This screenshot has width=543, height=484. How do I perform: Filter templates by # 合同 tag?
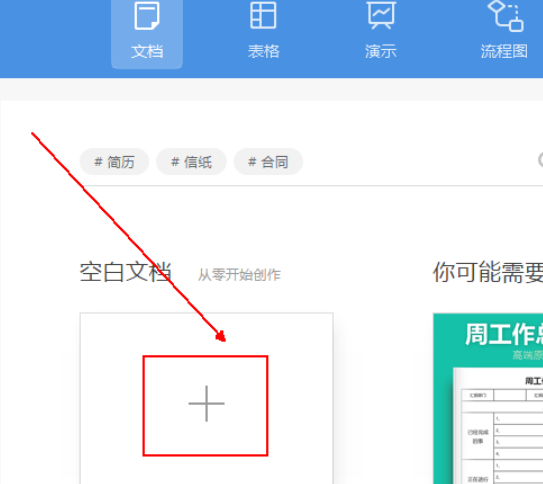click(x=268, y=162)
